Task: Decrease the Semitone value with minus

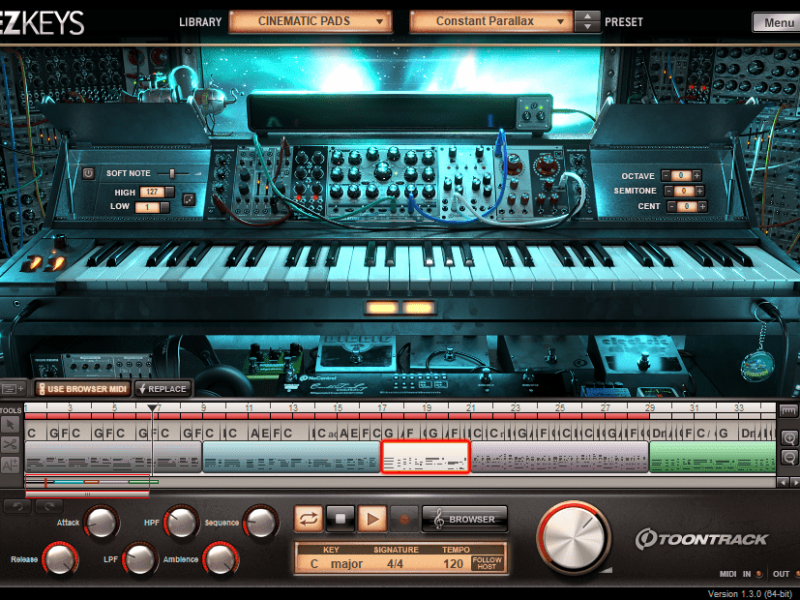Action: tap(668, 191)
